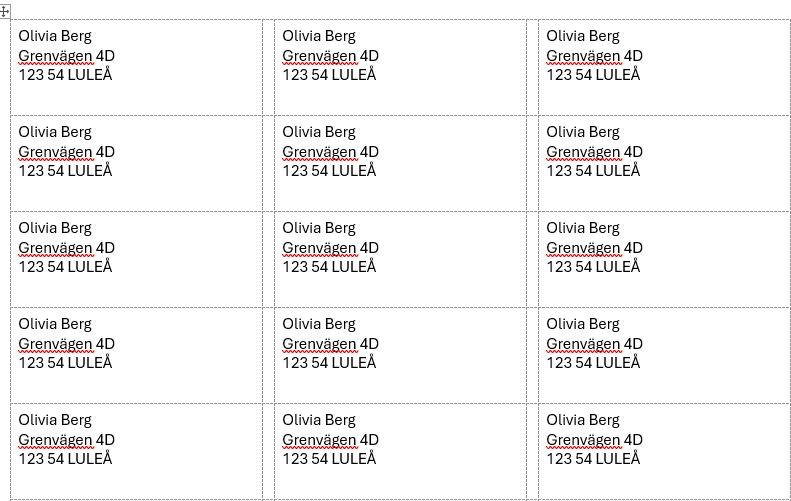791x501 pixels.
Task: Click "Olivia Berg" in second row, middle column label
Action: click(319, 132)
